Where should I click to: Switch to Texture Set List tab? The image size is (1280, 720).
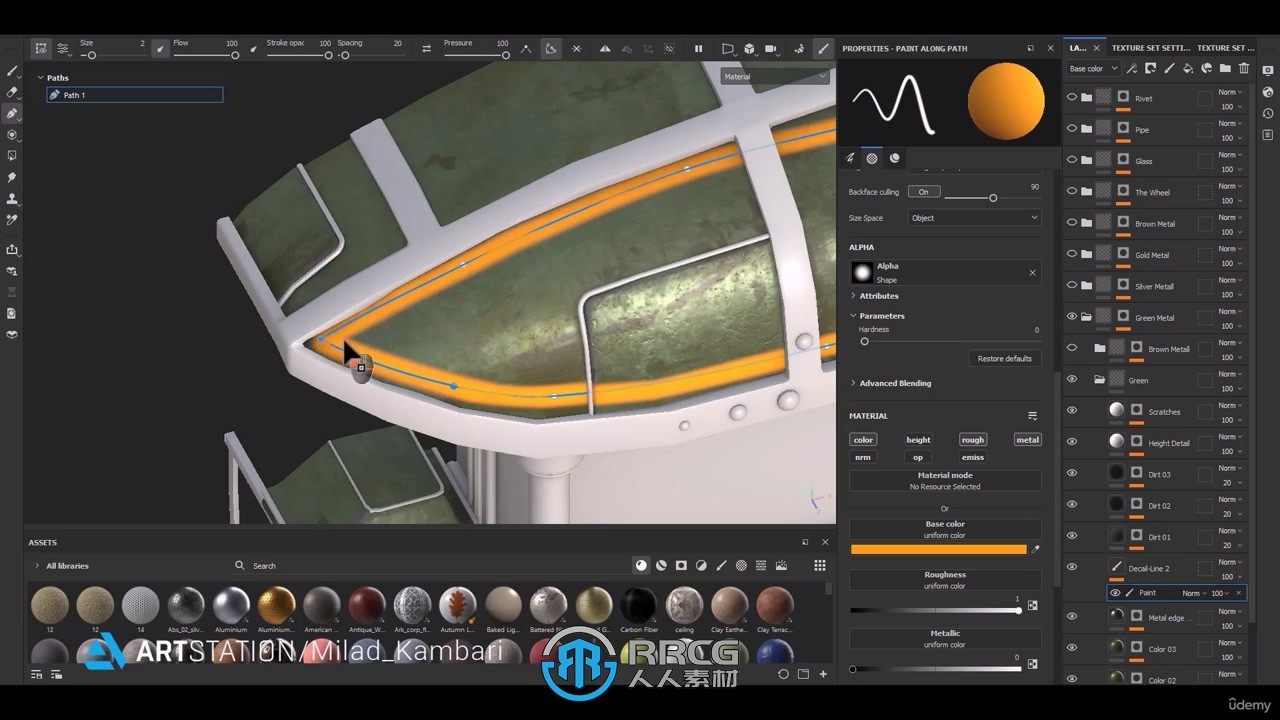(x=1225, y=48)
